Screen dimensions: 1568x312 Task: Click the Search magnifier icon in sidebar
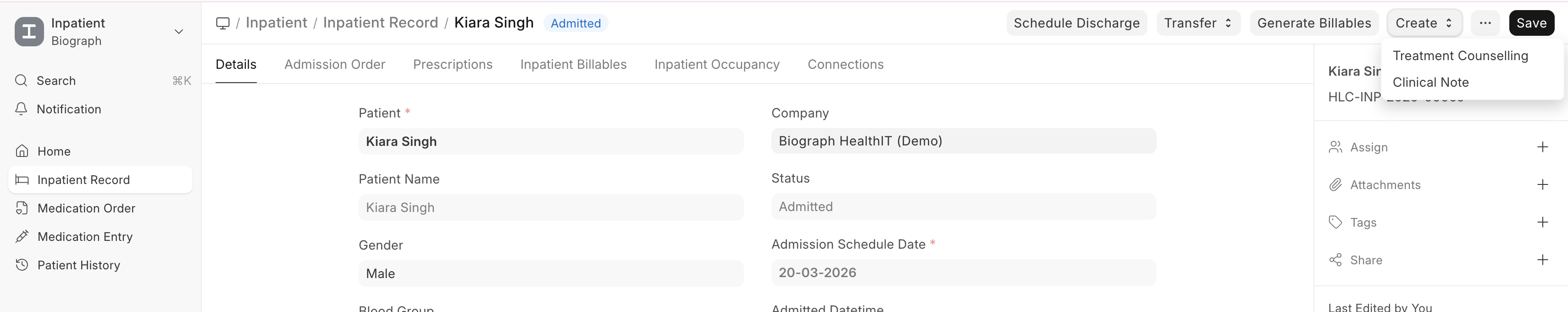pyautogui.click(x=21, y=80)
